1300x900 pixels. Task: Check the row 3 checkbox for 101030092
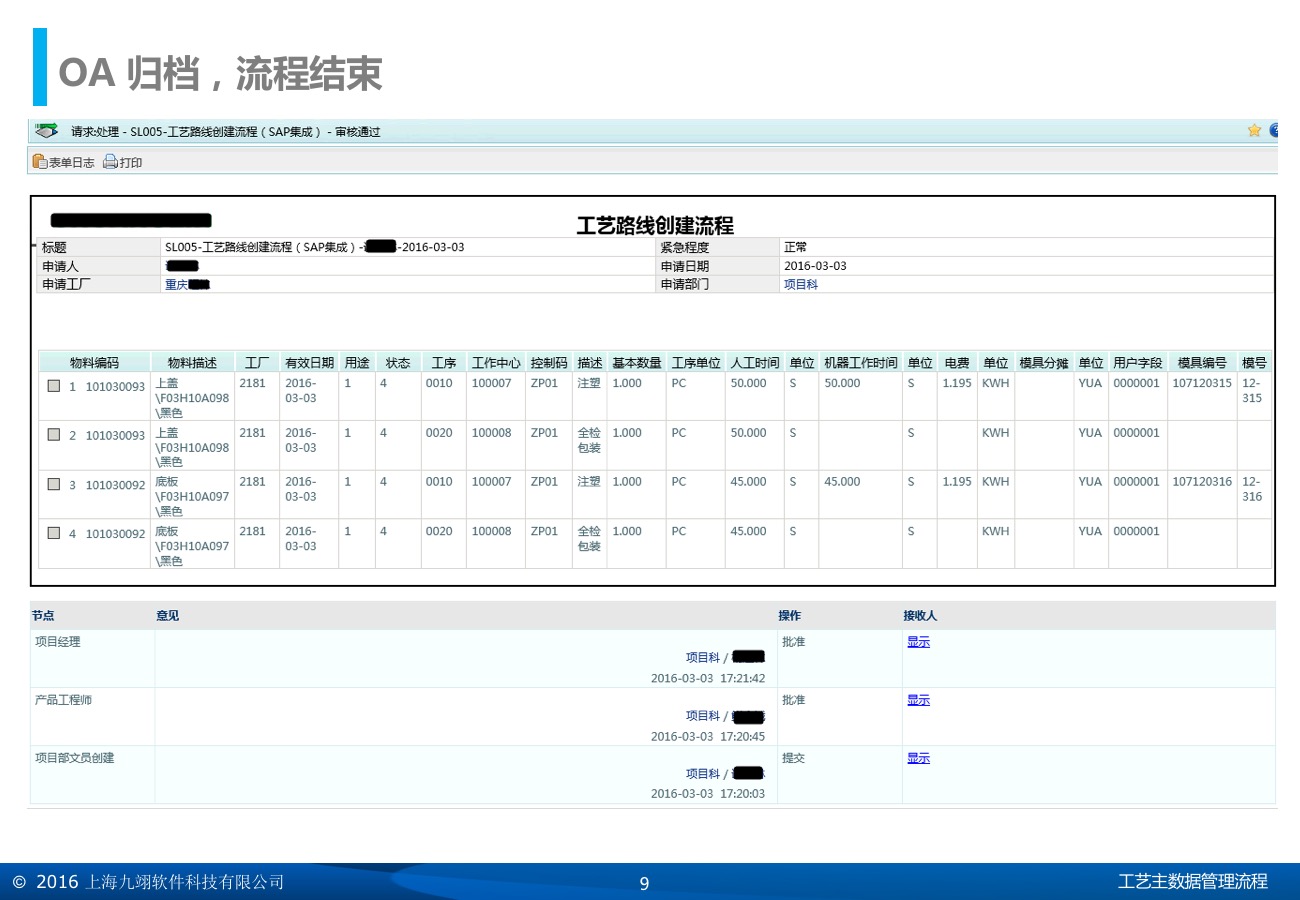tap(54, 485)
